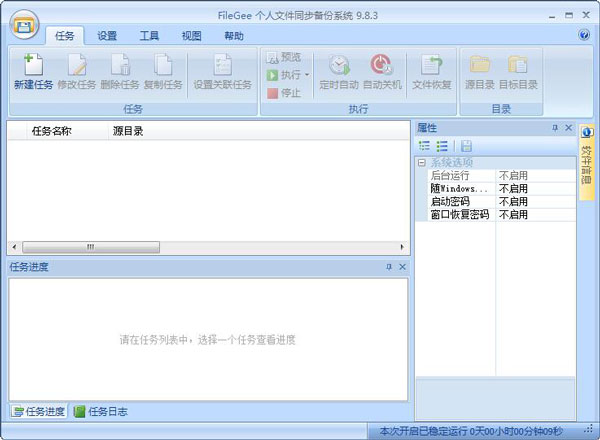Click the 复制任务 (Copy Task) icon
The image size is (600, 440).
point(162,66)
